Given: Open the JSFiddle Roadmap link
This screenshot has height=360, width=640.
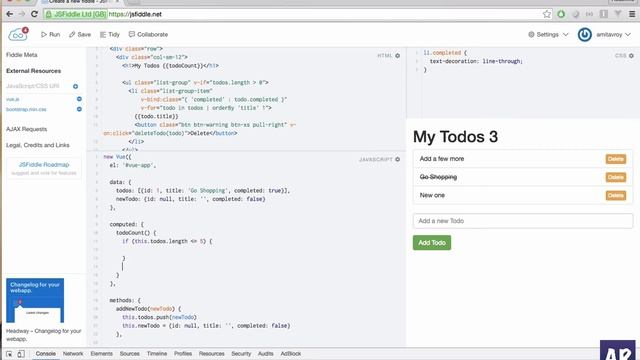Looking at the screenshot, I should (44, 164).
